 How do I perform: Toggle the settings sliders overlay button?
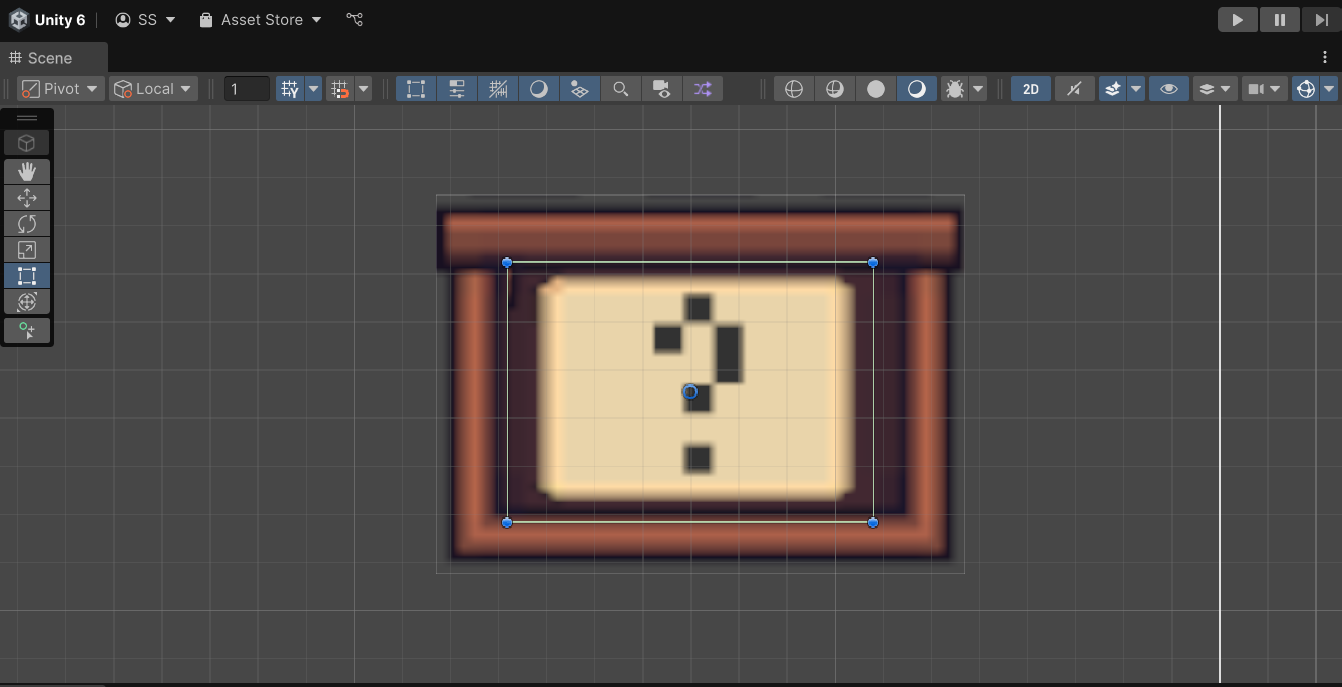[x=457, y=89]
